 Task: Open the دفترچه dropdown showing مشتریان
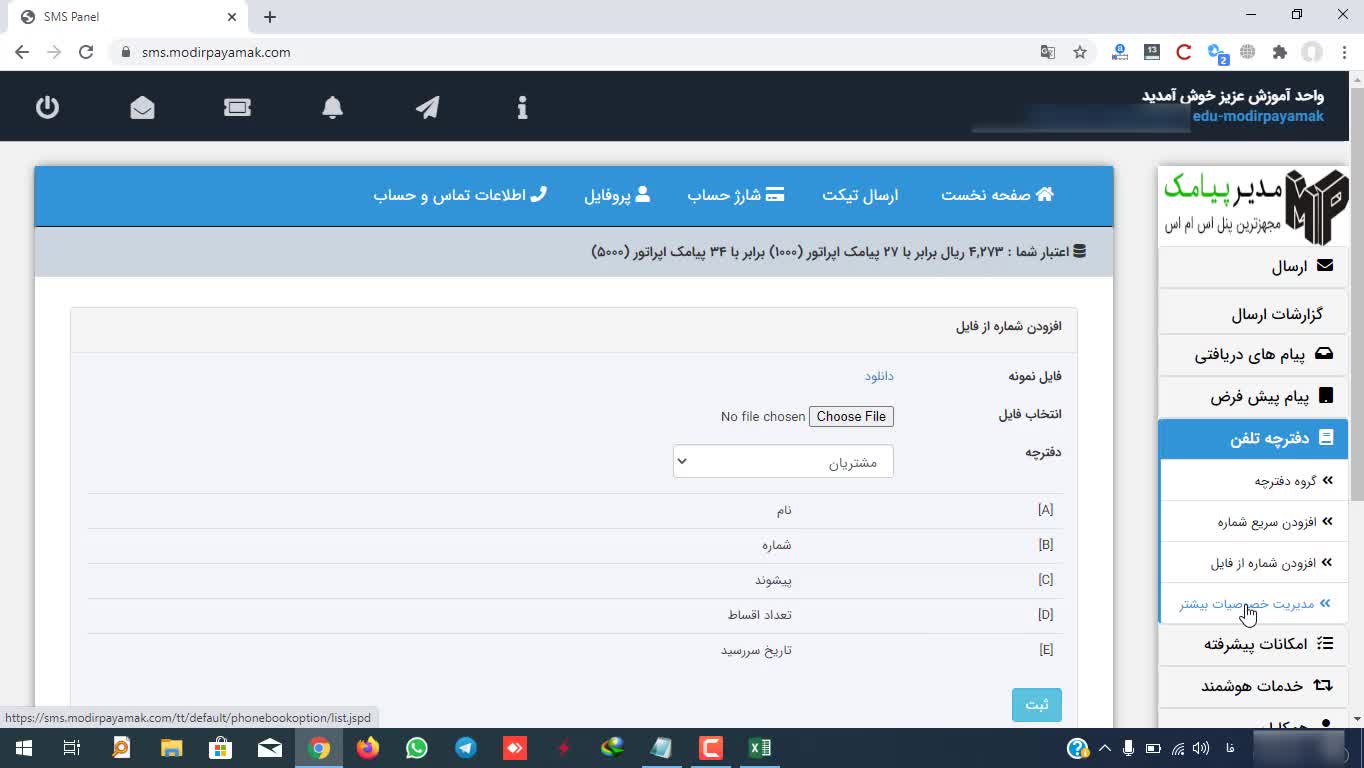pos(782,462)
